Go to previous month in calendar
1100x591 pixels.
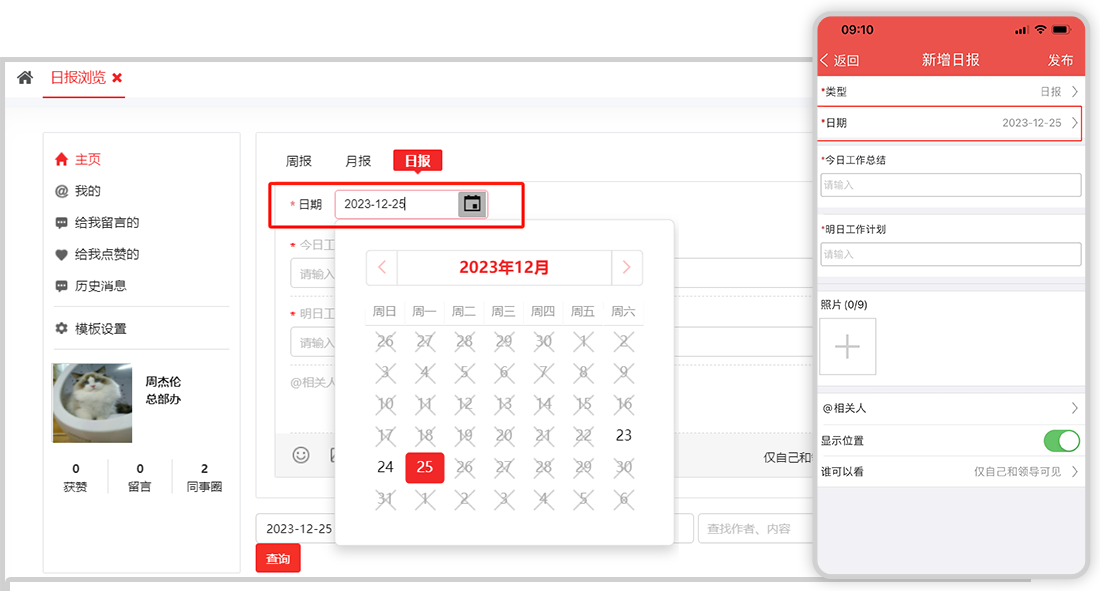point(382,268)
